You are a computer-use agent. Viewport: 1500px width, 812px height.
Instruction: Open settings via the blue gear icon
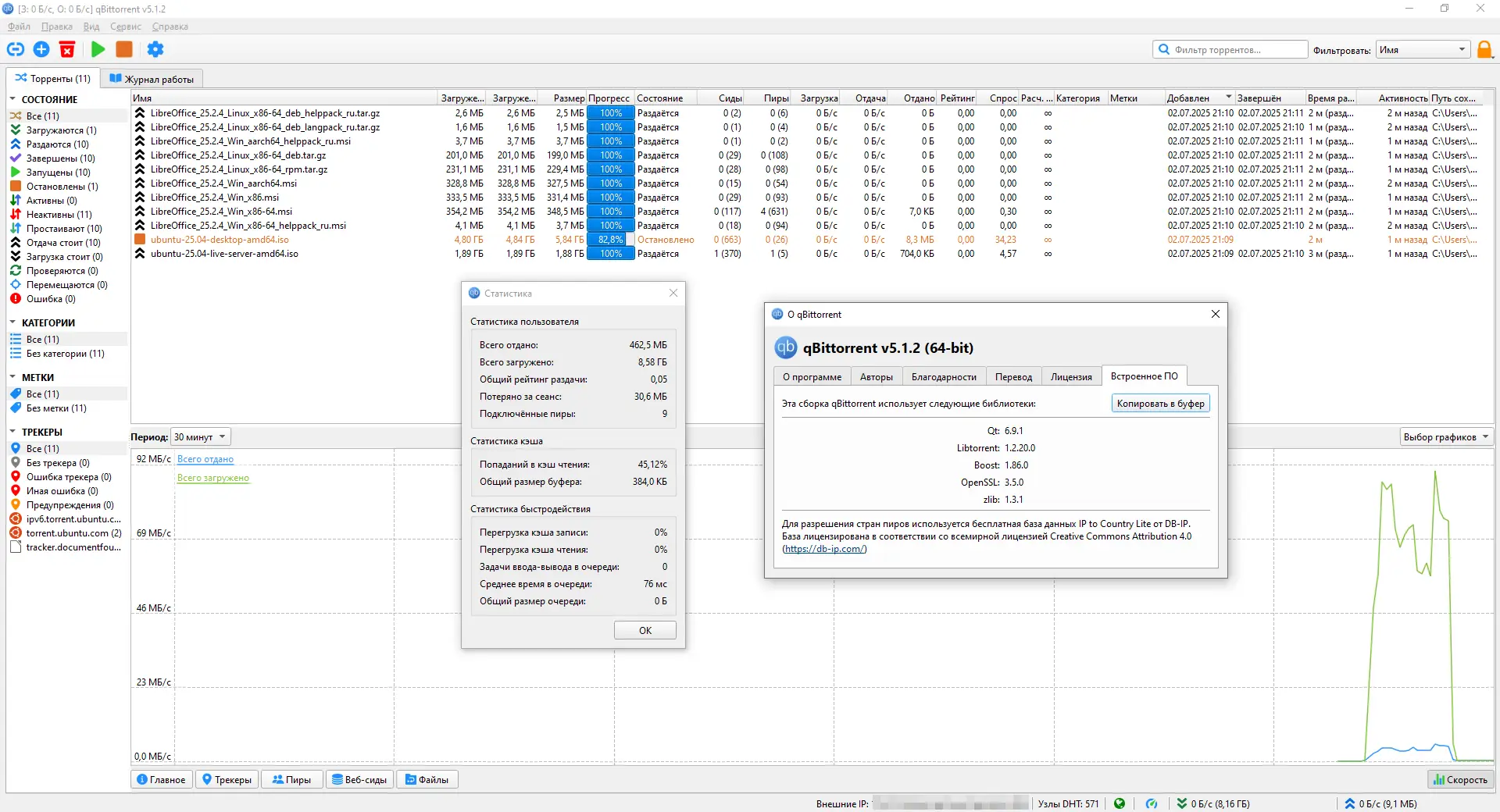[x=155, y=49]
